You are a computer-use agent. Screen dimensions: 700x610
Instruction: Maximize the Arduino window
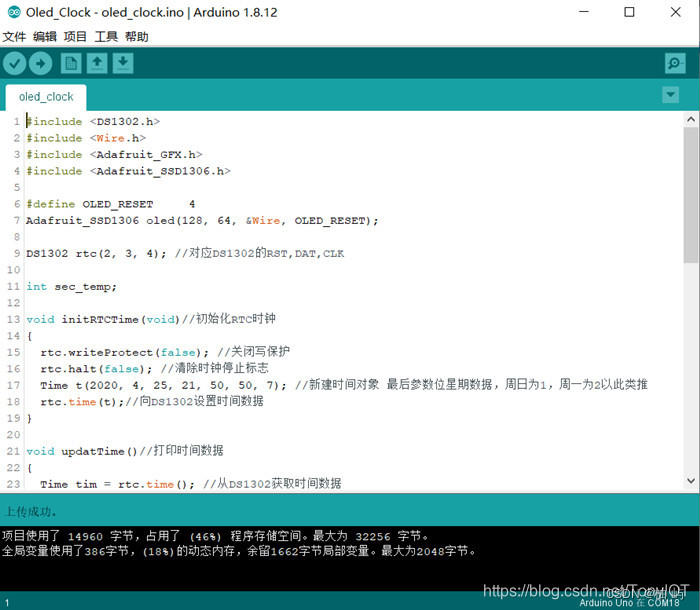[629, 12]
